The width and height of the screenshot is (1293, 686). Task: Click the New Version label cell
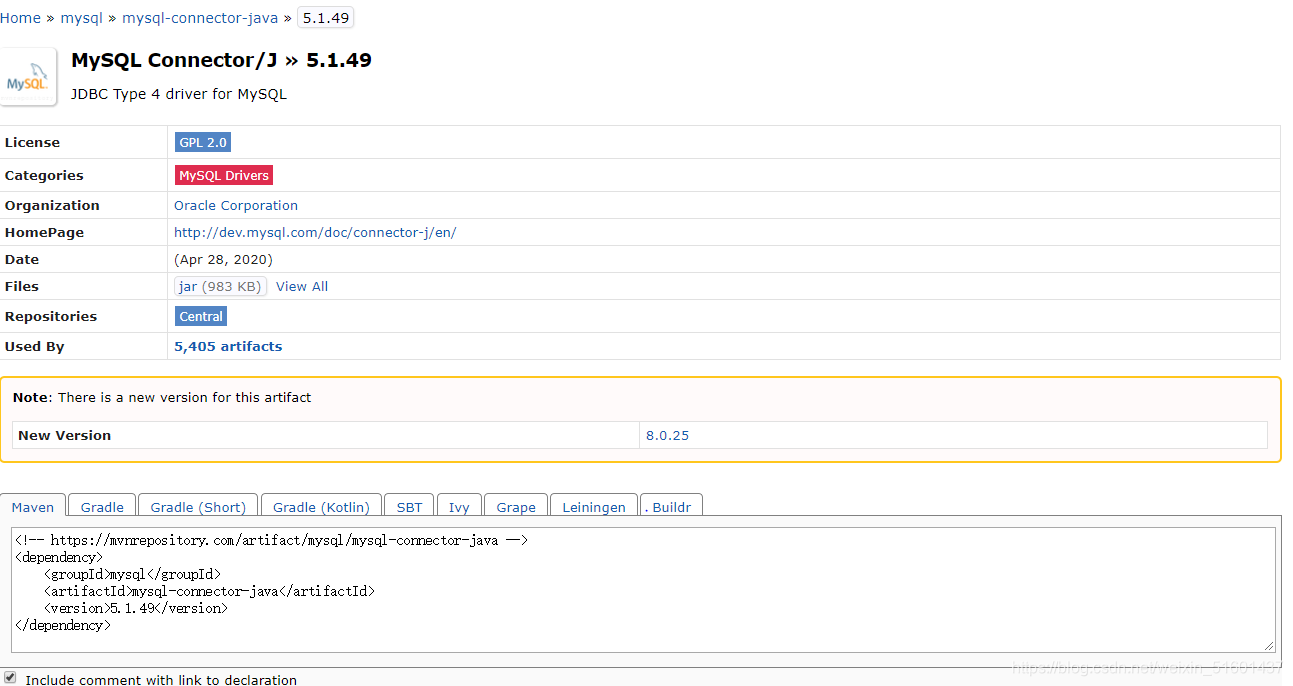coord(326,435)
